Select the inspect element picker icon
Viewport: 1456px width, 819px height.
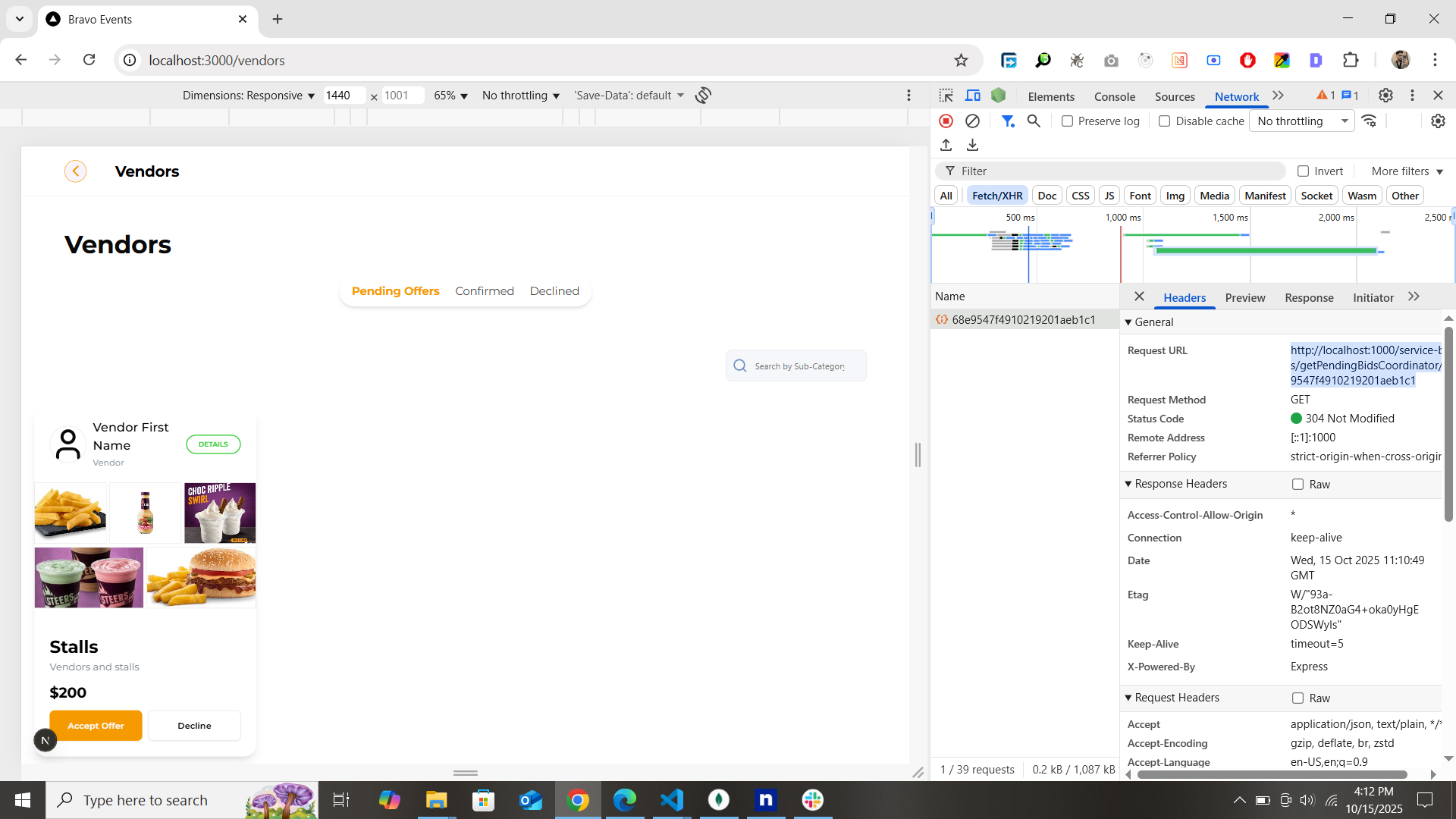pos(946,96)
